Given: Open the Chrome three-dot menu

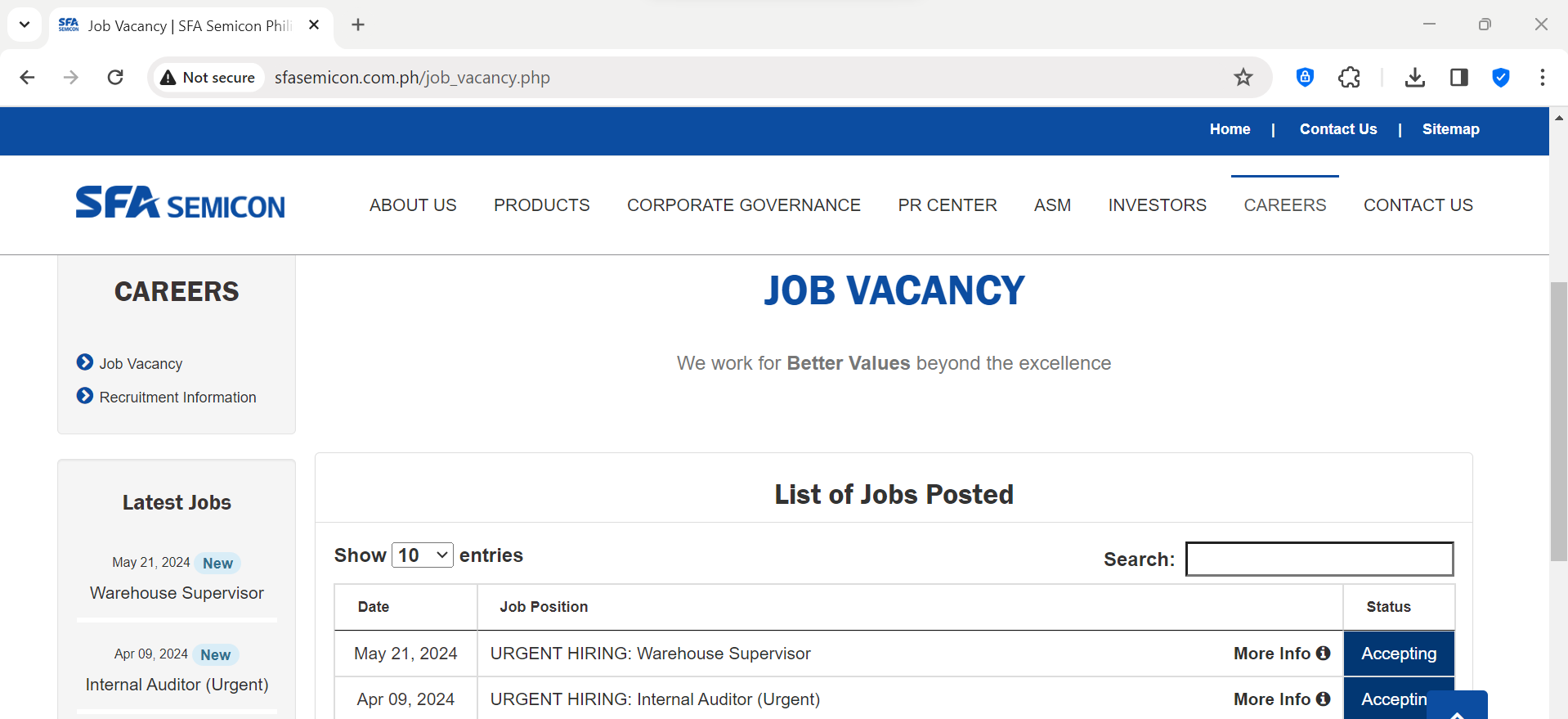Looking at the screenshot, I should pos(1542,78).
